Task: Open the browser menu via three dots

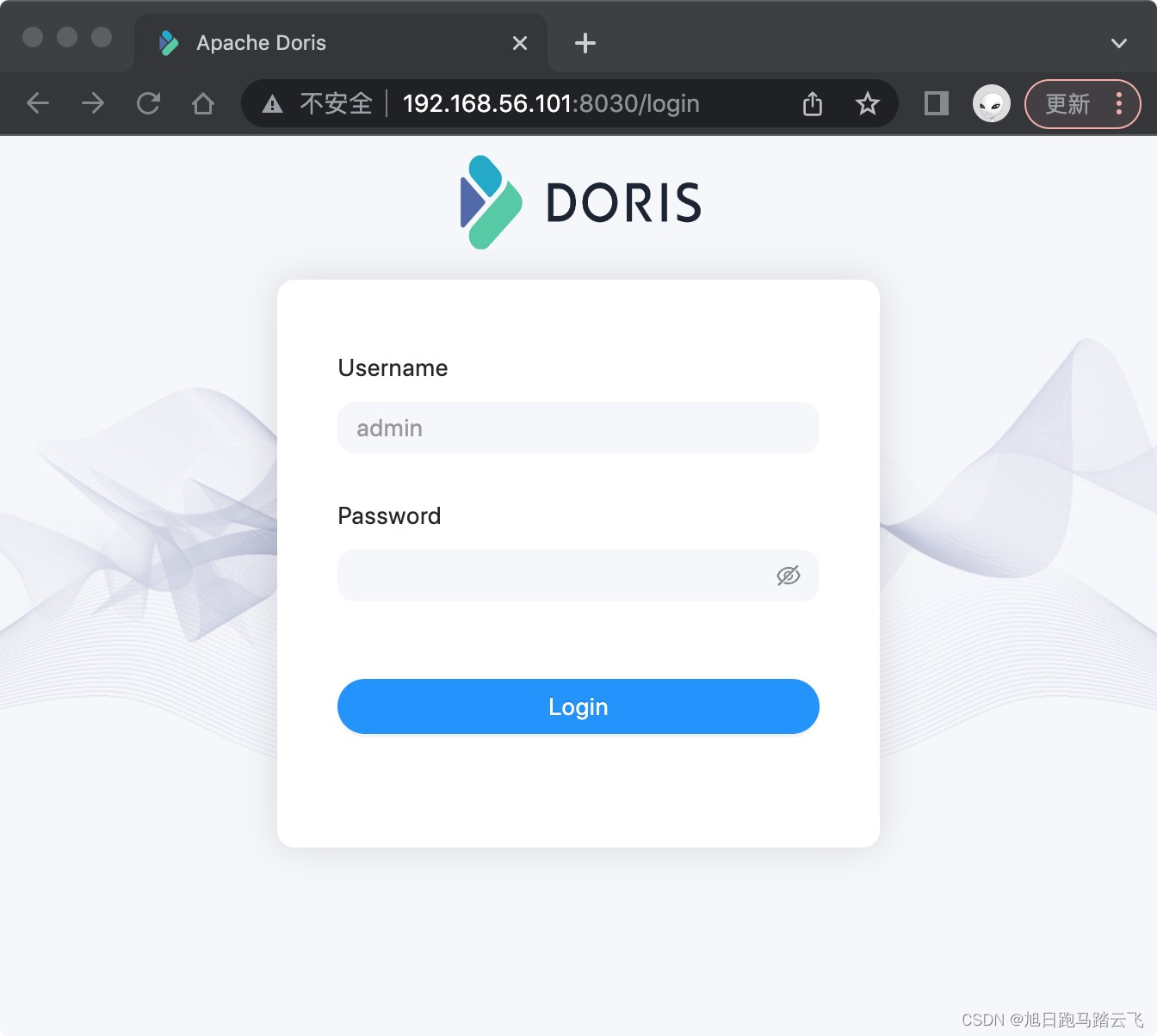Action: click(x=1118, y=103)
